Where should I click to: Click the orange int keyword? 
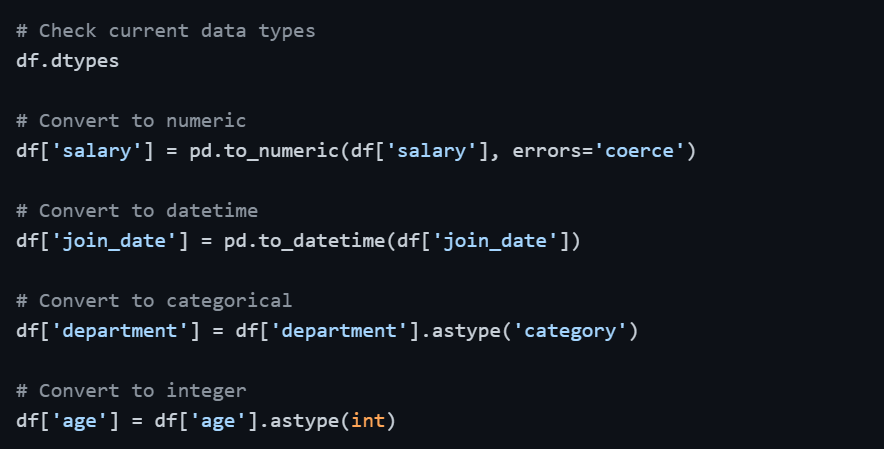point(367,420)
